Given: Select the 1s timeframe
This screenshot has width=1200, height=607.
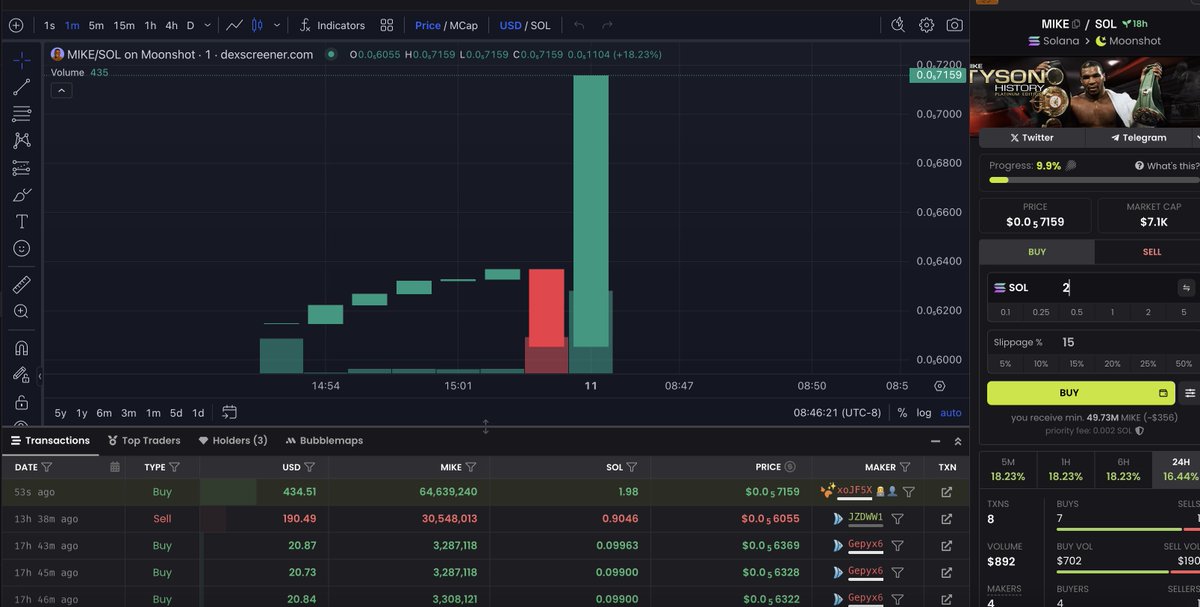Looking at the screenshot, I should pos(49,25).
